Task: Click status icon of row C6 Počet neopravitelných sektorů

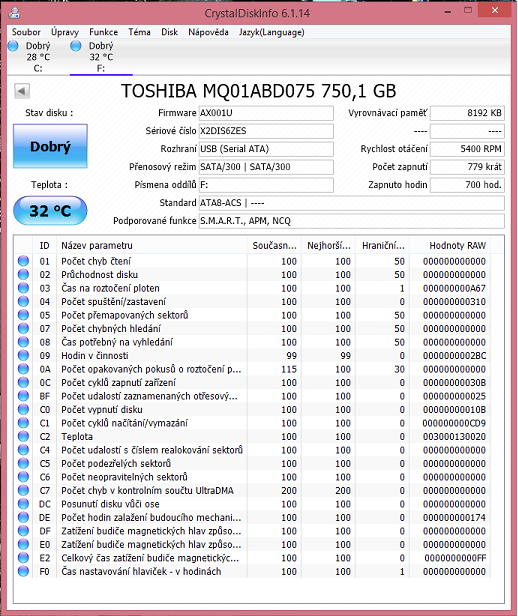Action: click(24, 477)
